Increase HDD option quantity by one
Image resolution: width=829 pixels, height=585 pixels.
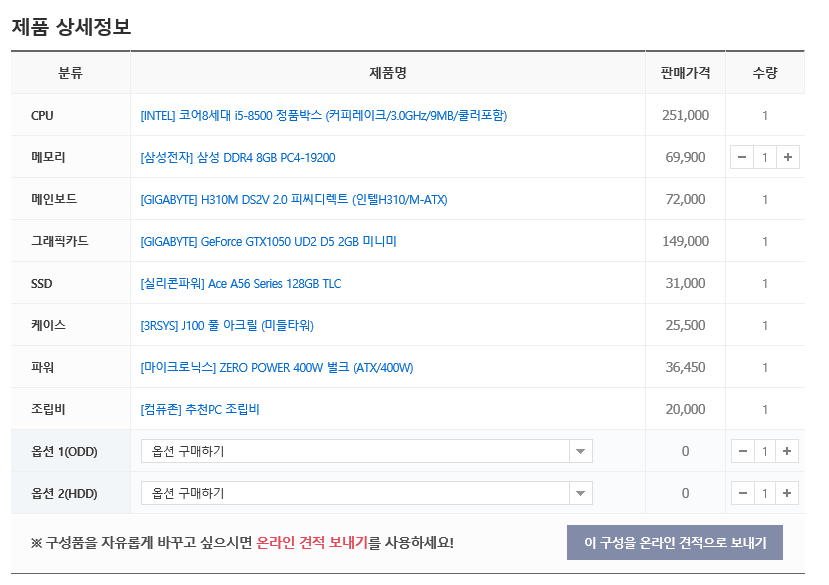pyautogui.click(x=788, y=493)
